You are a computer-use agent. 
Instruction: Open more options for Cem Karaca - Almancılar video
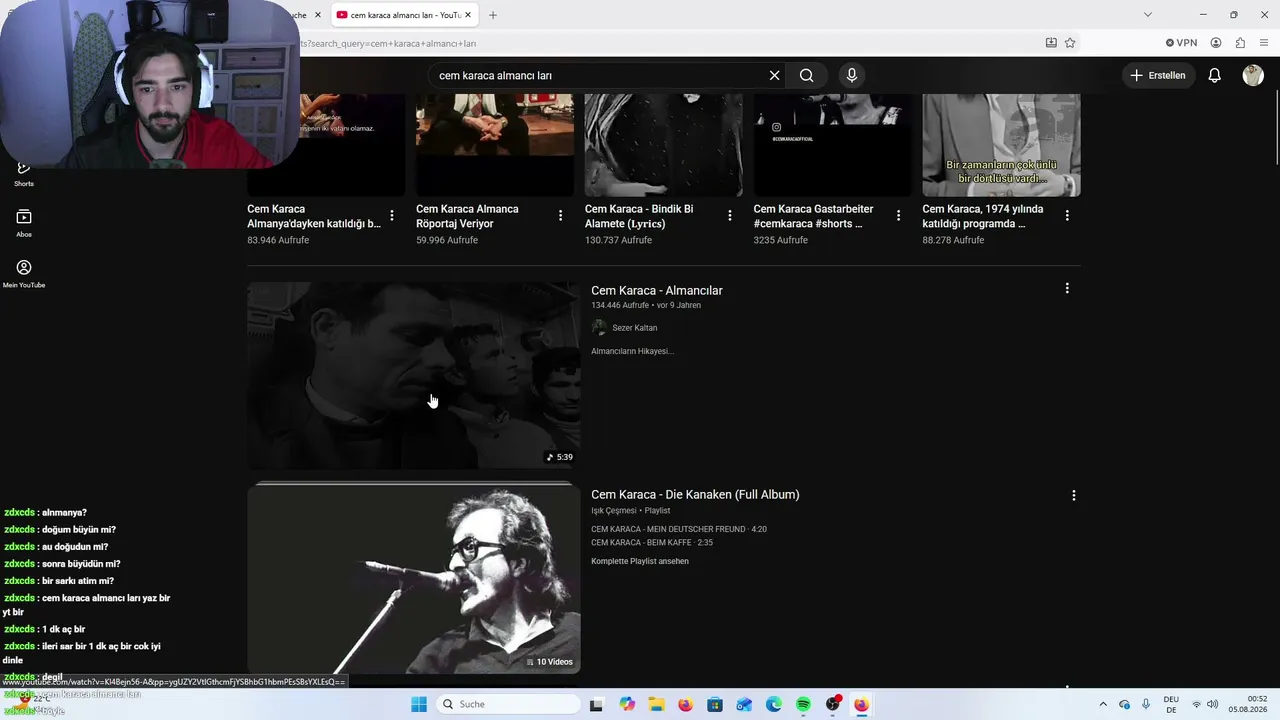pyautogui.click(x=1067, y=288)
